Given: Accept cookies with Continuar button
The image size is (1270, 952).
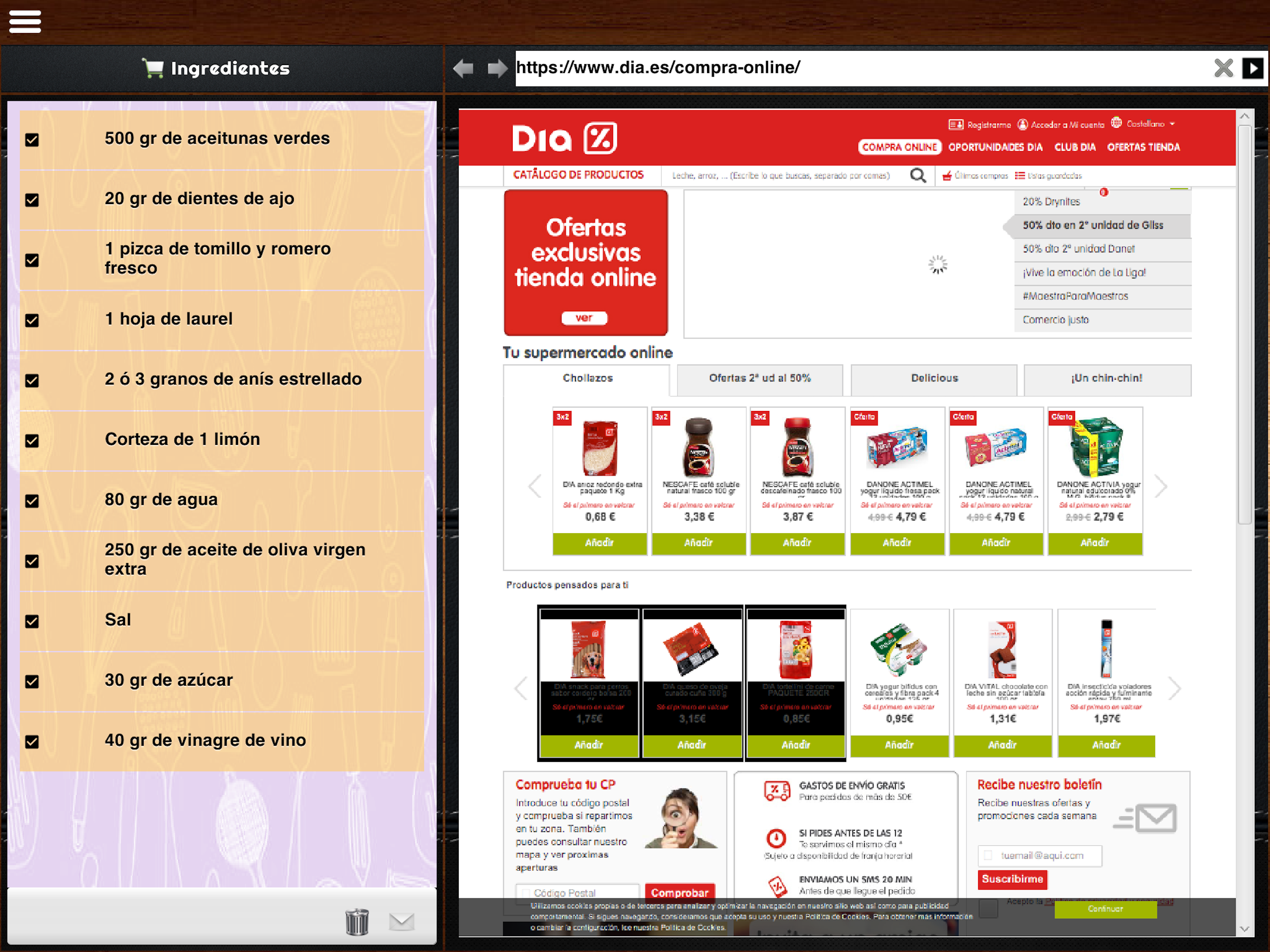Looking at the screenshot, I should tap(1105, 909).
